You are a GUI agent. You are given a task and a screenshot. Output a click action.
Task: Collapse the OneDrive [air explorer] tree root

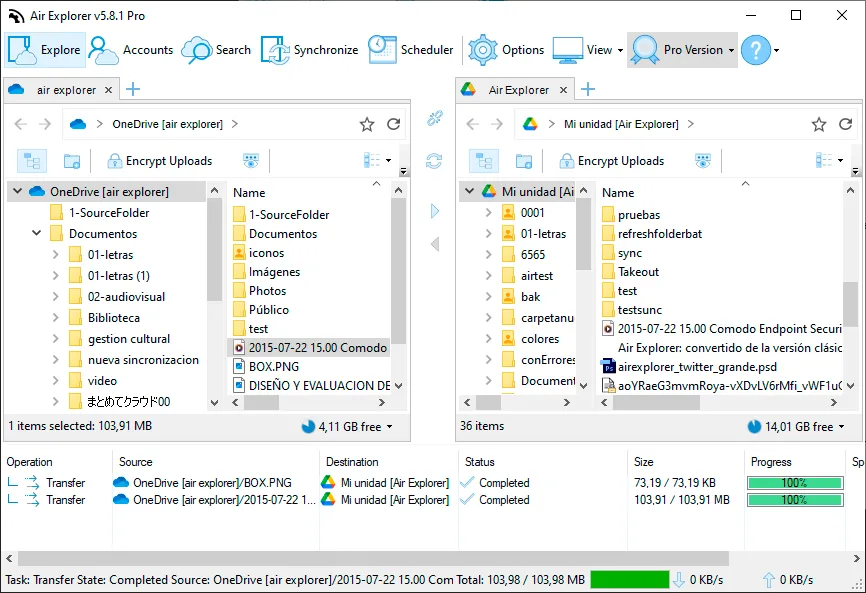point(17,191)
